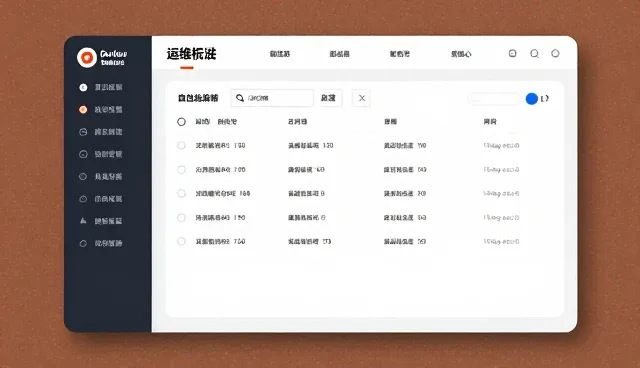Click the last row's grey timestamp cell
The image size is (640, 368).
pos(501,242)
